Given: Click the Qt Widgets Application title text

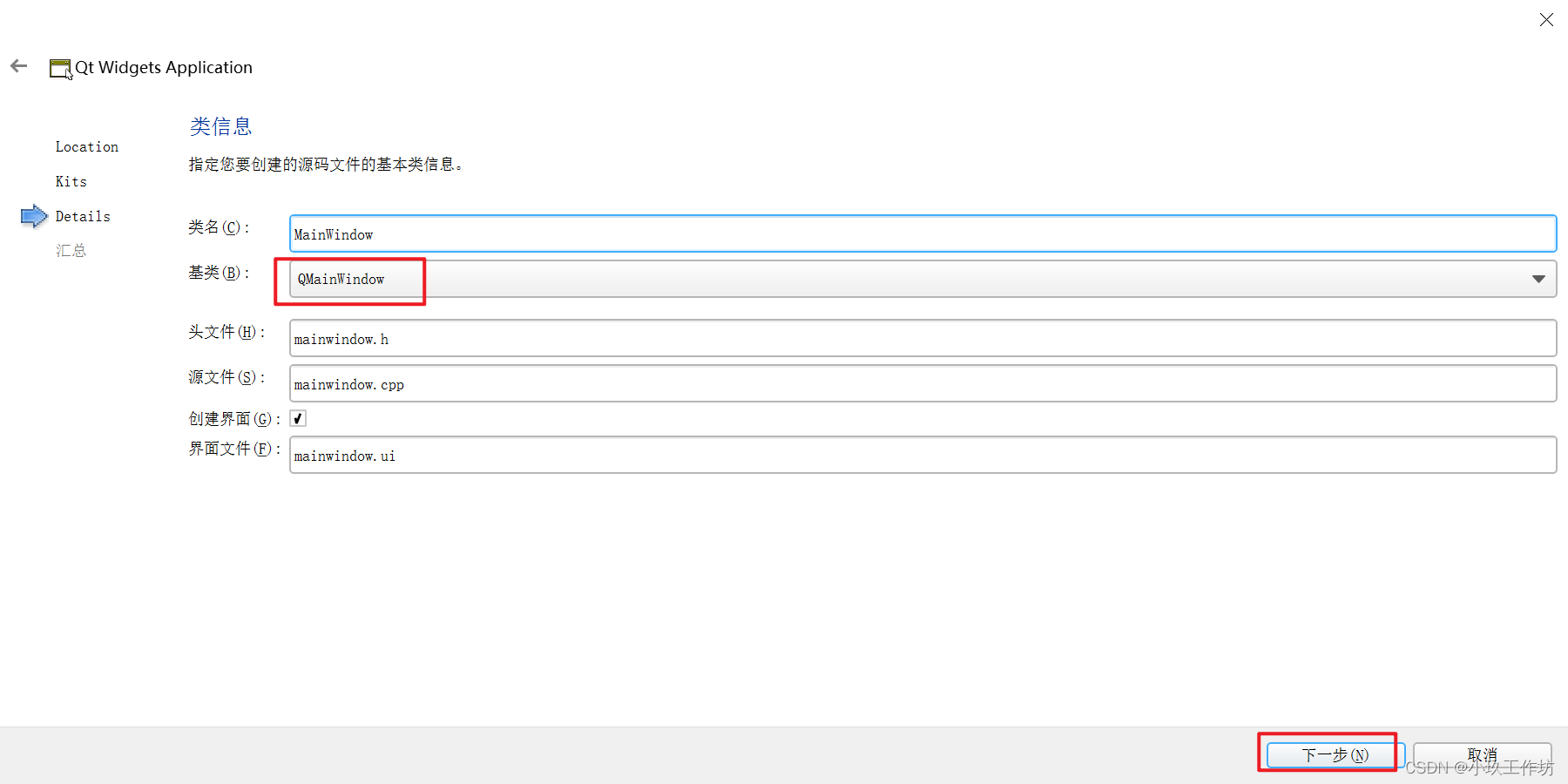Looking at the screenshot, I should pyautogui.click(x=164, y=67).
